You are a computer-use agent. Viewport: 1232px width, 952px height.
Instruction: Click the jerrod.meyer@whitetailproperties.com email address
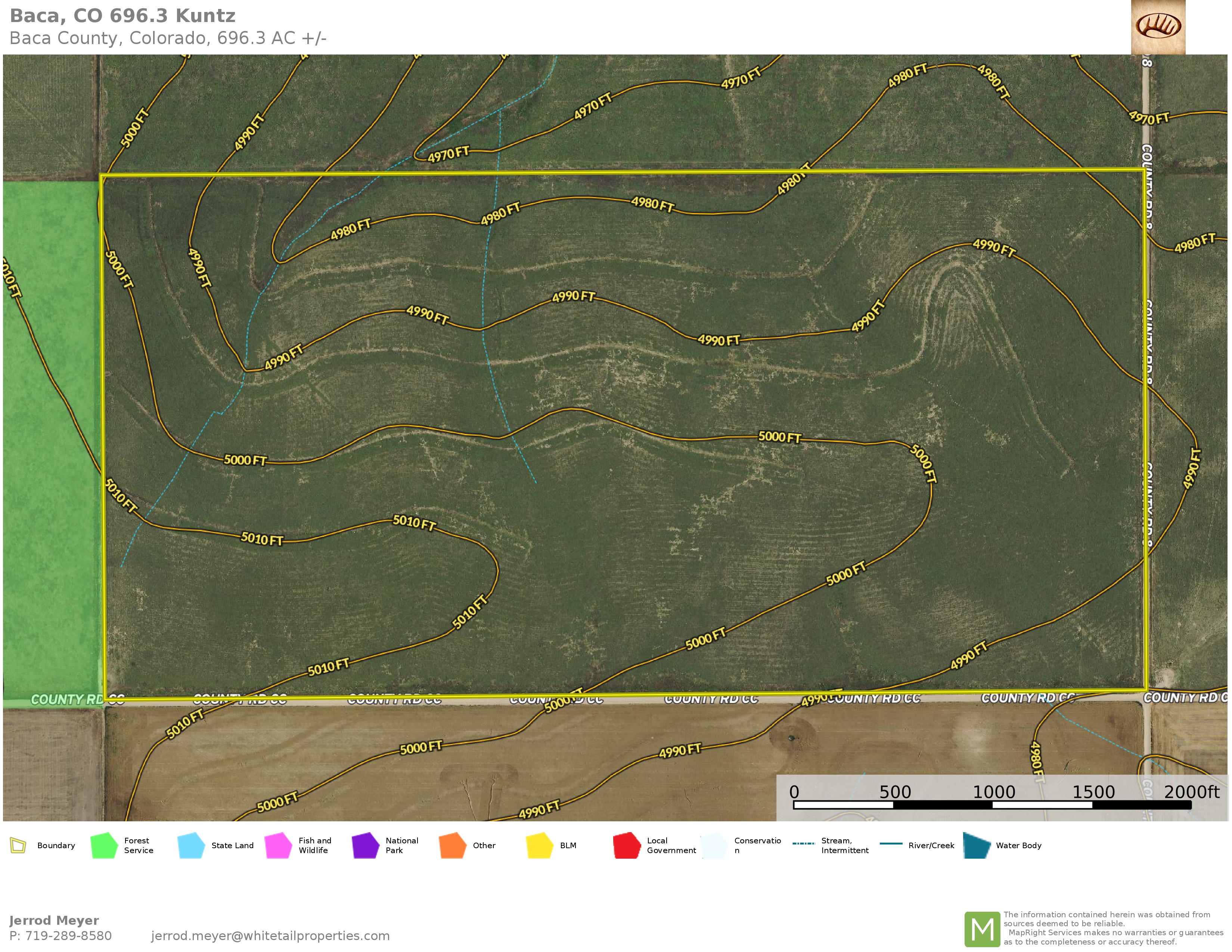coord(270,936)
